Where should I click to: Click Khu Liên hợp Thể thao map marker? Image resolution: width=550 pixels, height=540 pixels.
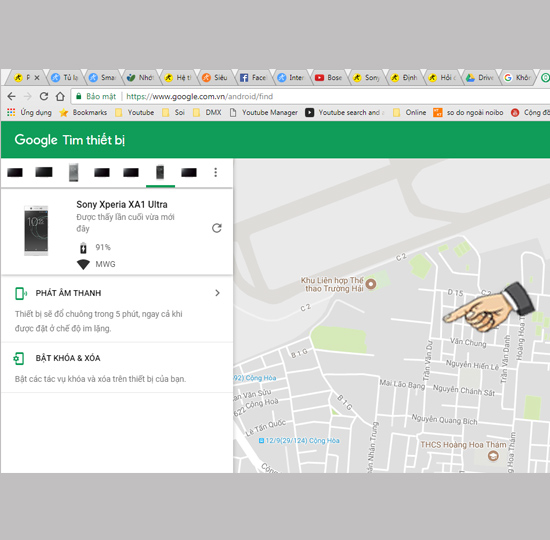click(x=371, y=284)
